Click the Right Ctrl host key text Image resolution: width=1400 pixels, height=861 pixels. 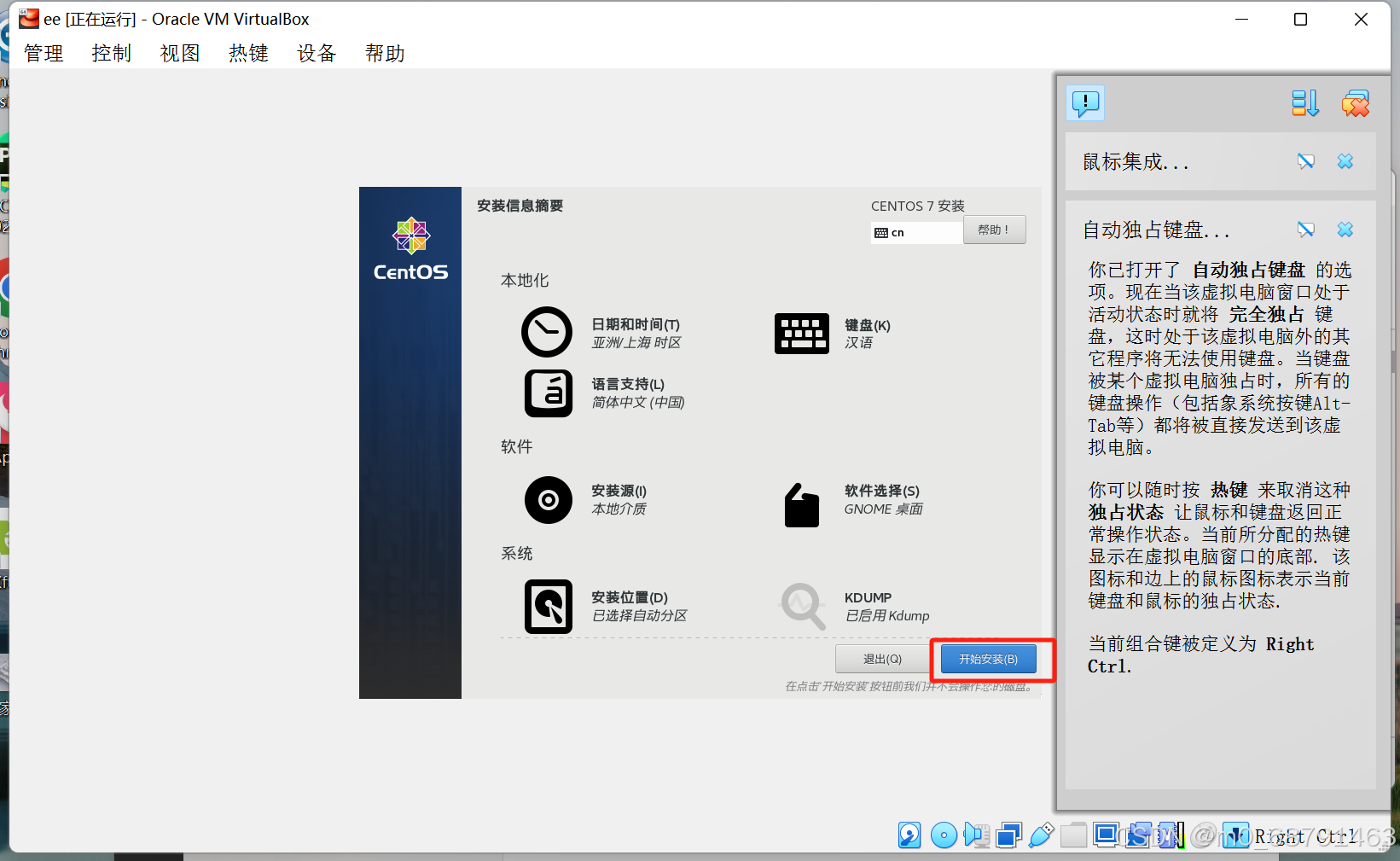1304,836
